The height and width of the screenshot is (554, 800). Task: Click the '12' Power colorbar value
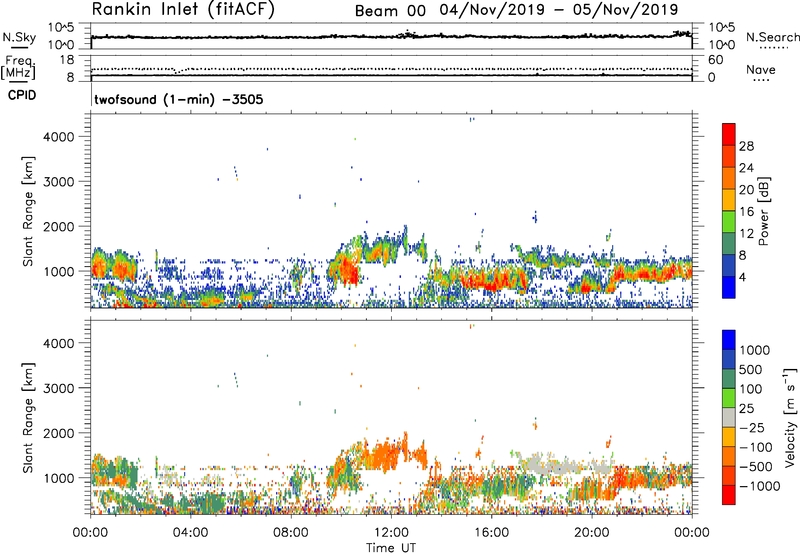tap(746, 233)
